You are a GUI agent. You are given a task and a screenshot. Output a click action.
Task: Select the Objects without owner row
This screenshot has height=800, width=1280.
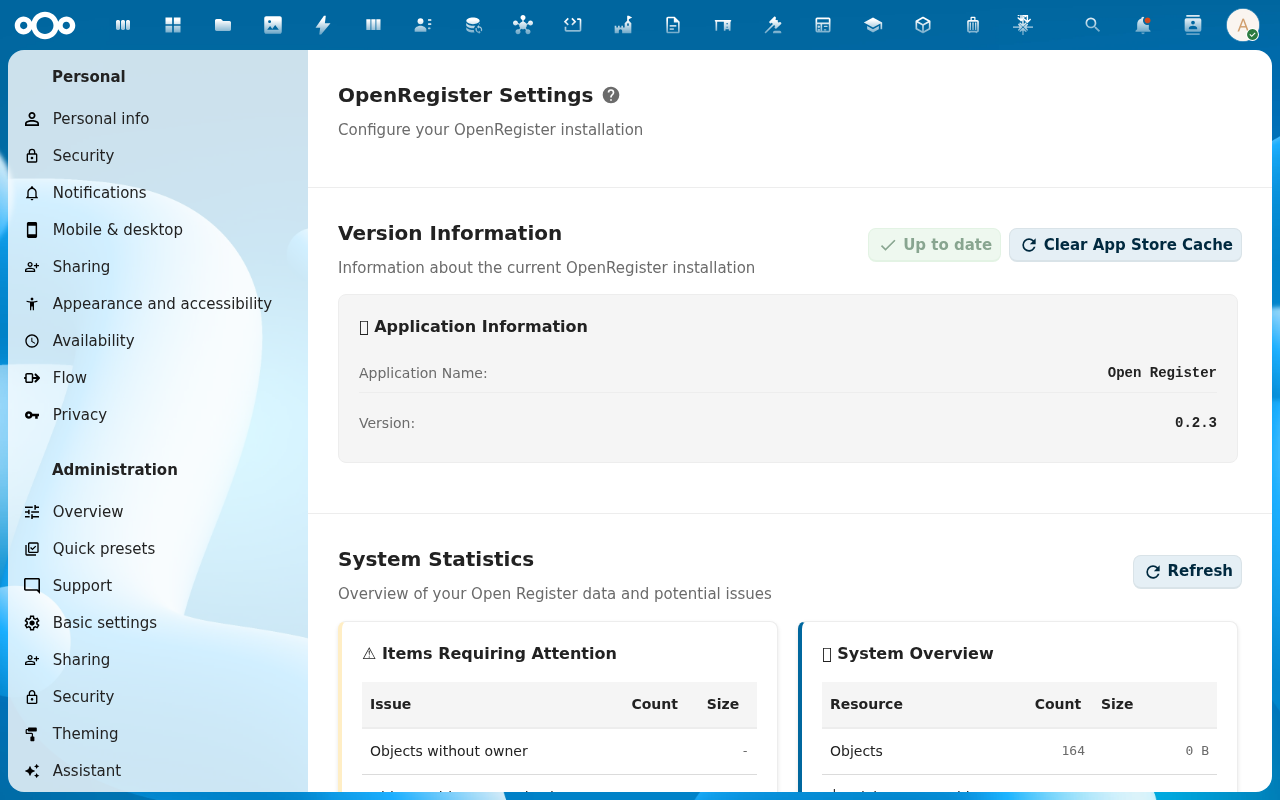[x=559, y=751]
